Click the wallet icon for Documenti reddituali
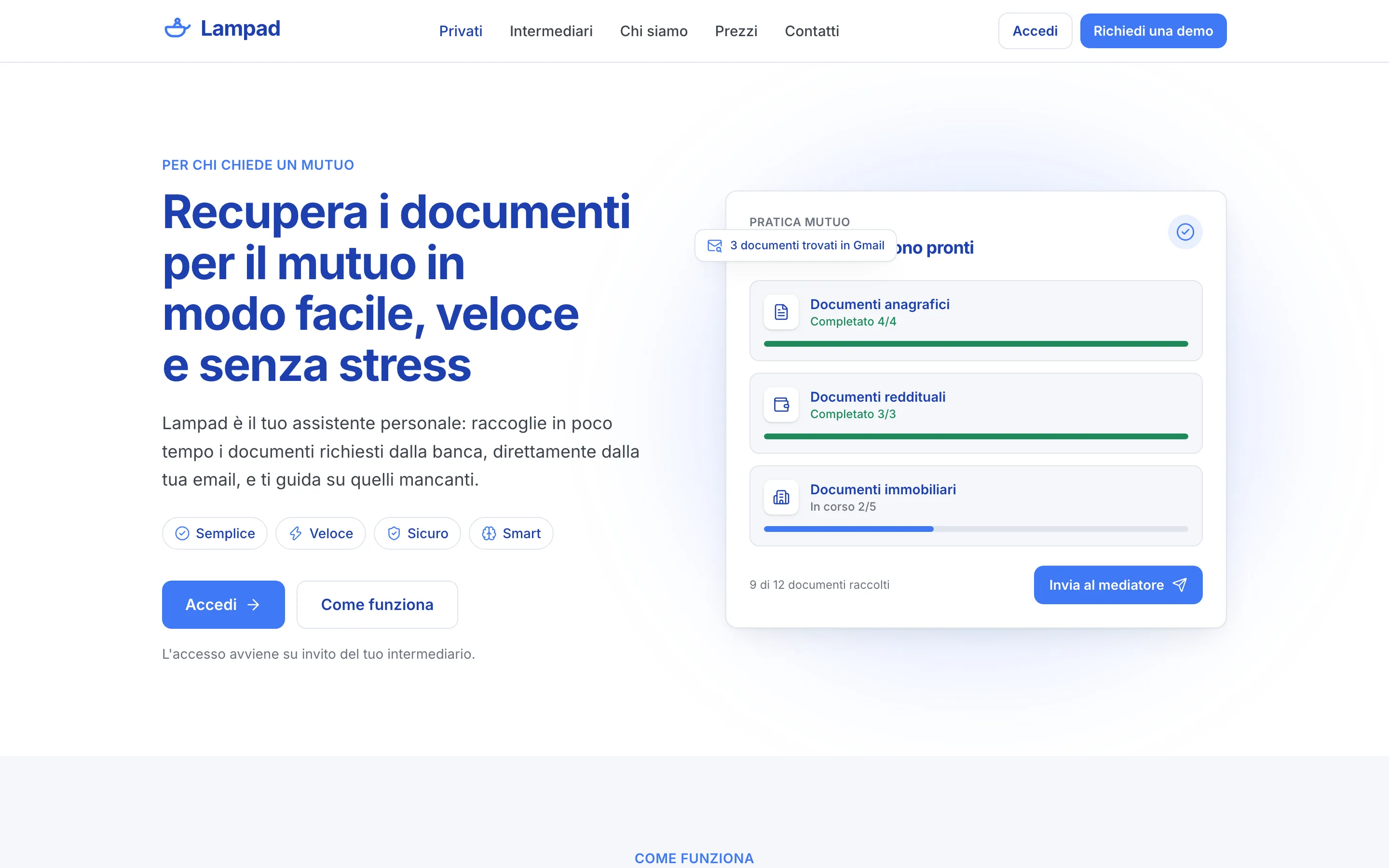Screen dimensions: 1389x868 pyautogui.click(x=781, y=405)
